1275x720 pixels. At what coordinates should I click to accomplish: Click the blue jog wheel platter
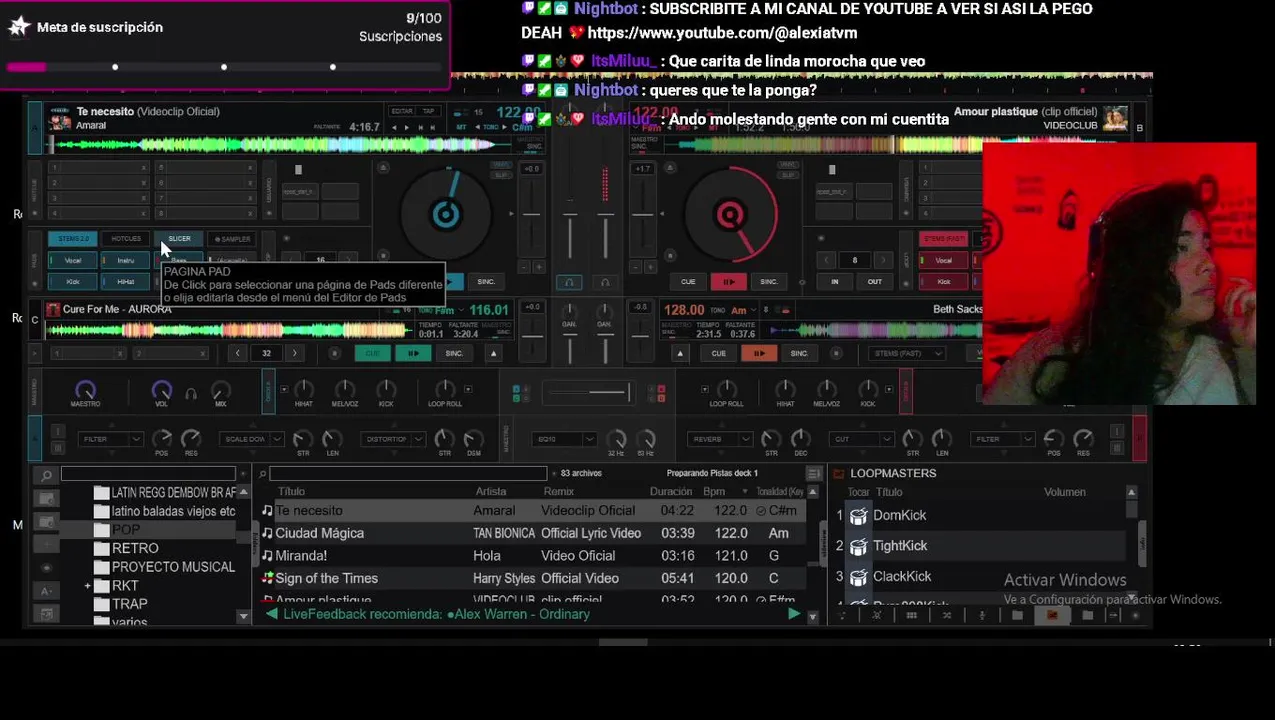(x=445, y=213)
